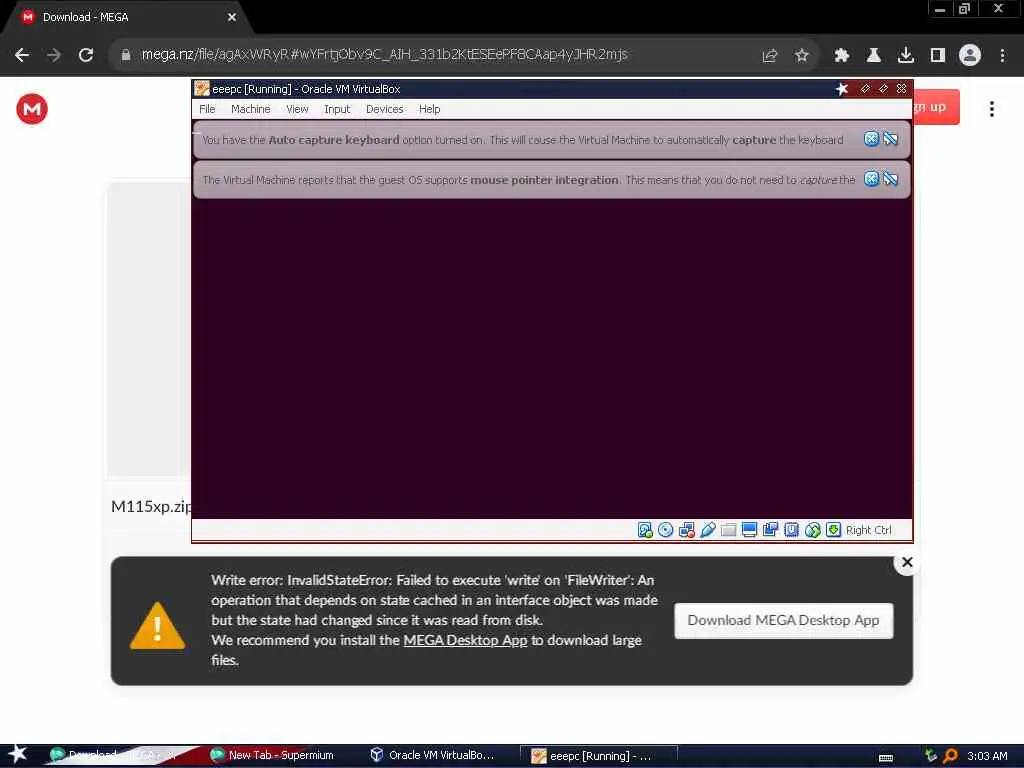
Task: Open the Devices menu
Action: [385, 109]
